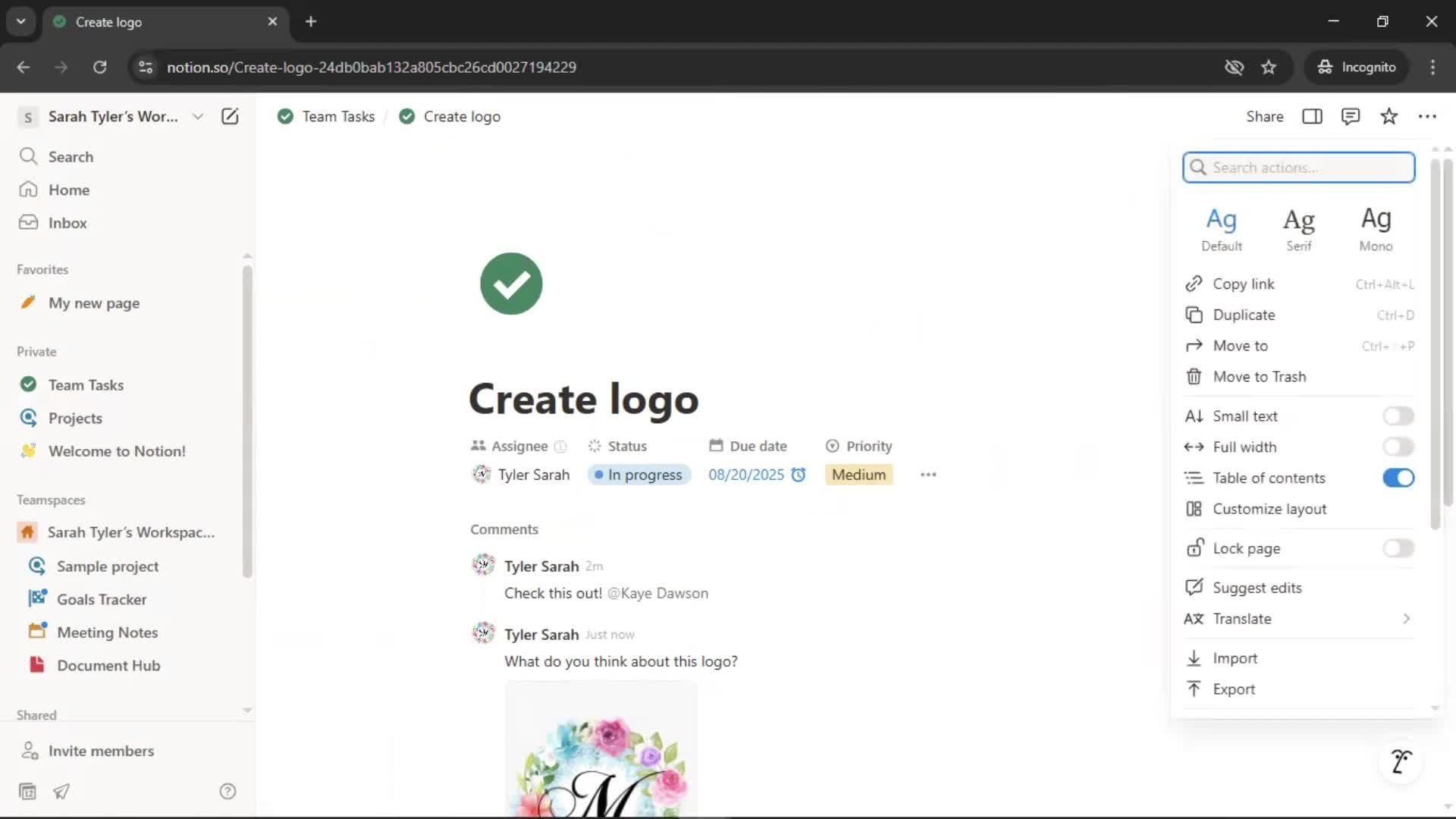This screenshot has height=819, width=1456.
Task: Enable Full width toggle
Action: click(x=1398, y=447)
